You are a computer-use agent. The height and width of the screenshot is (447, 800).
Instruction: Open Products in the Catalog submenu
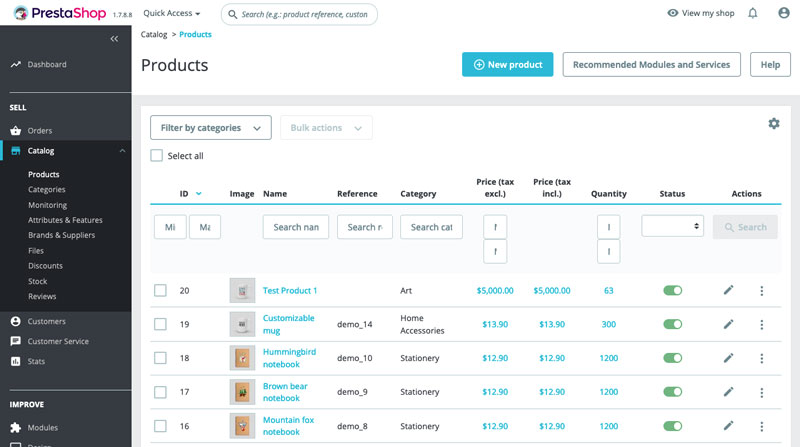[44, 175]
